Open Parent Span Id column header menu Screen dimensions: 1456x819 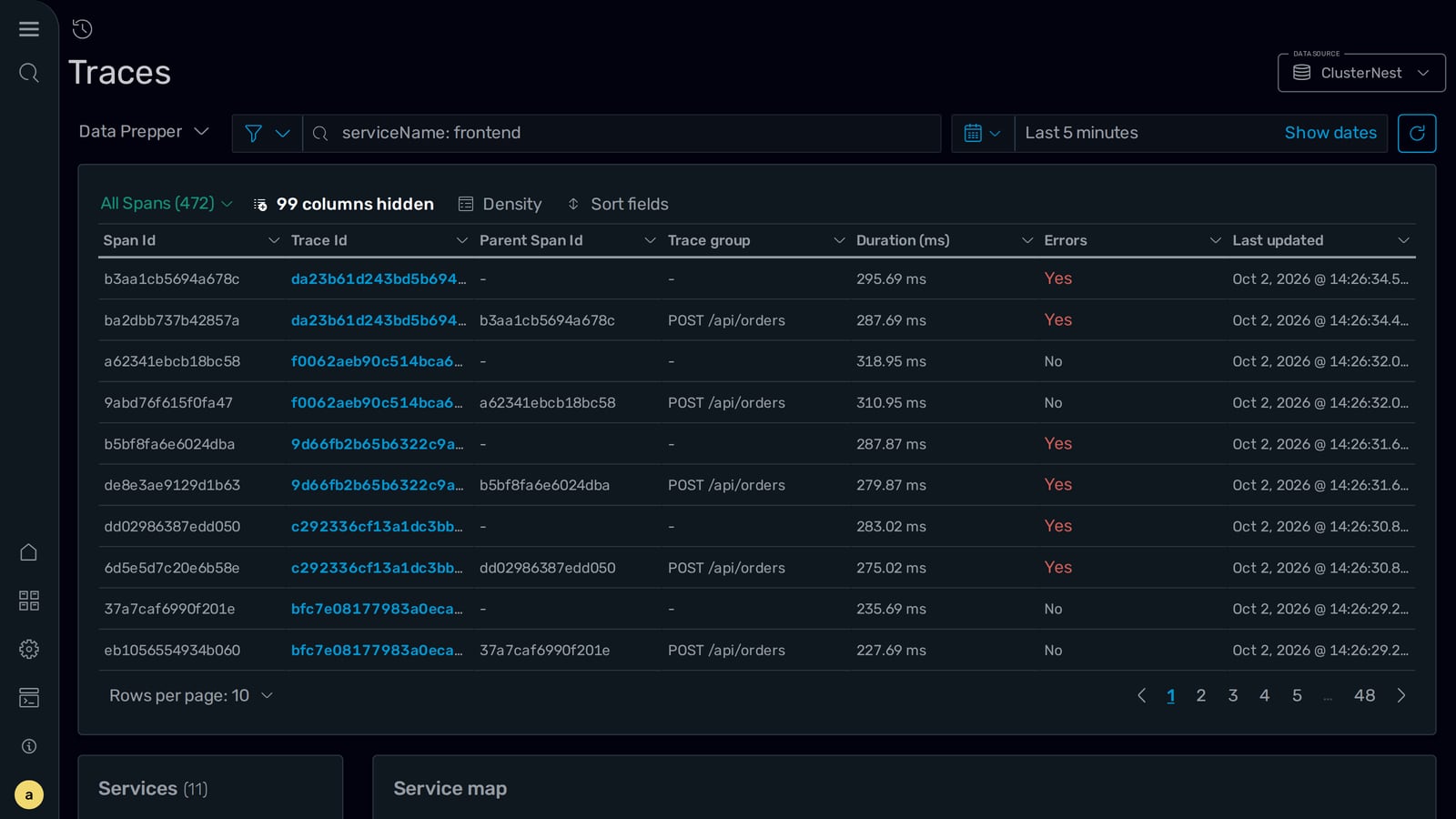tap(650, 240)
